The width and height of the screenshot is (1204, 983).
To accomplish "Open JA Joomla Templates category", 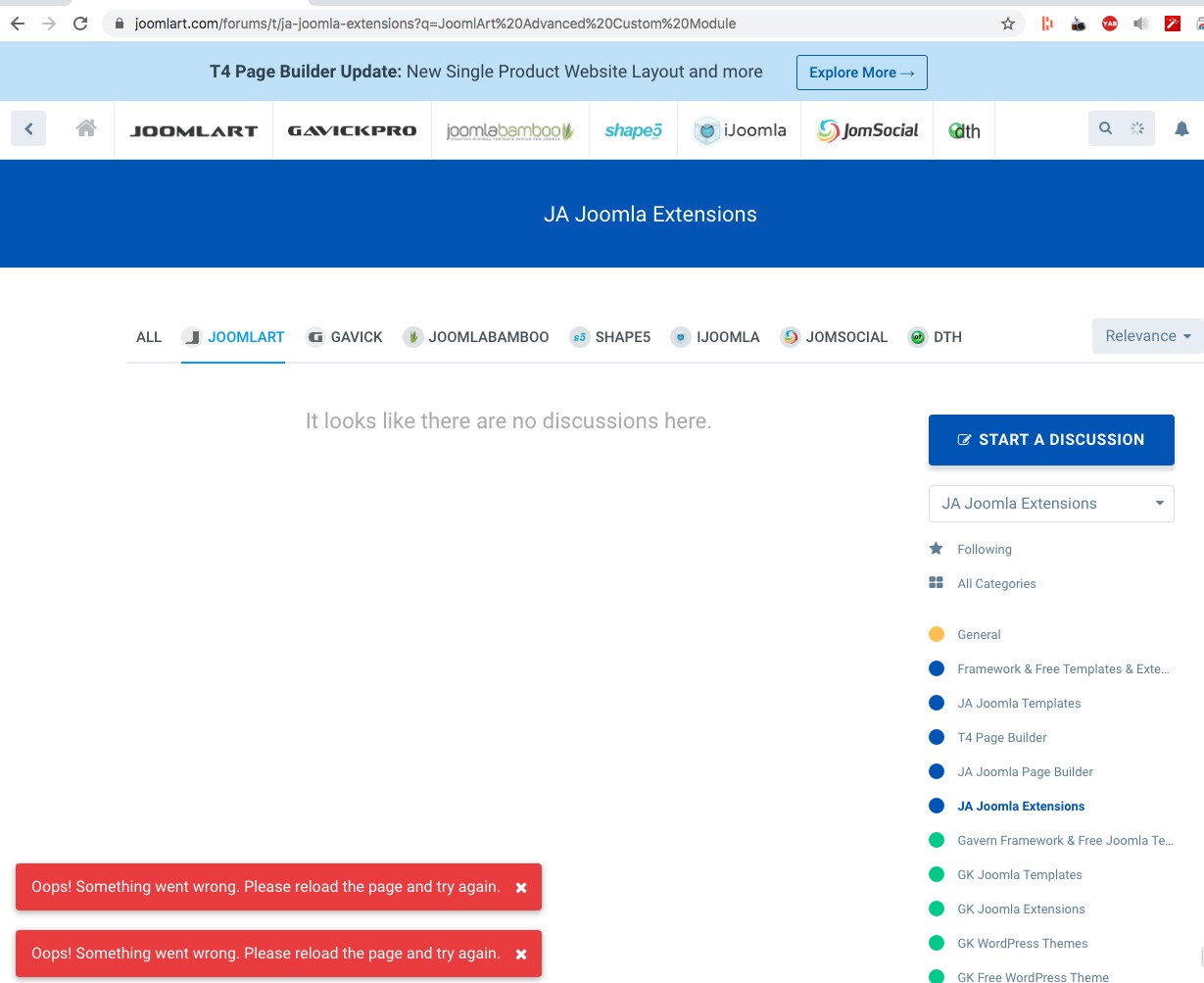I will [1019, 704].
